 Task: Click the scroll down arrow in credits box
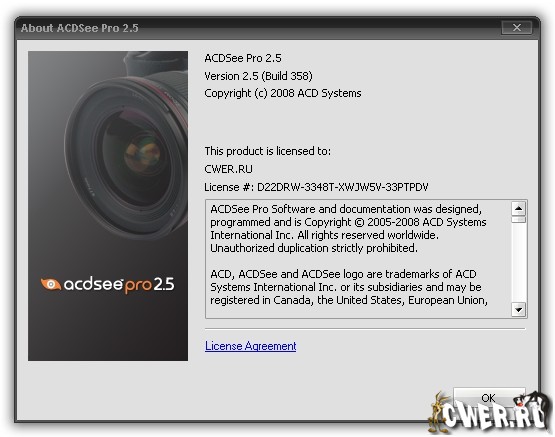(x=519, y=310)
